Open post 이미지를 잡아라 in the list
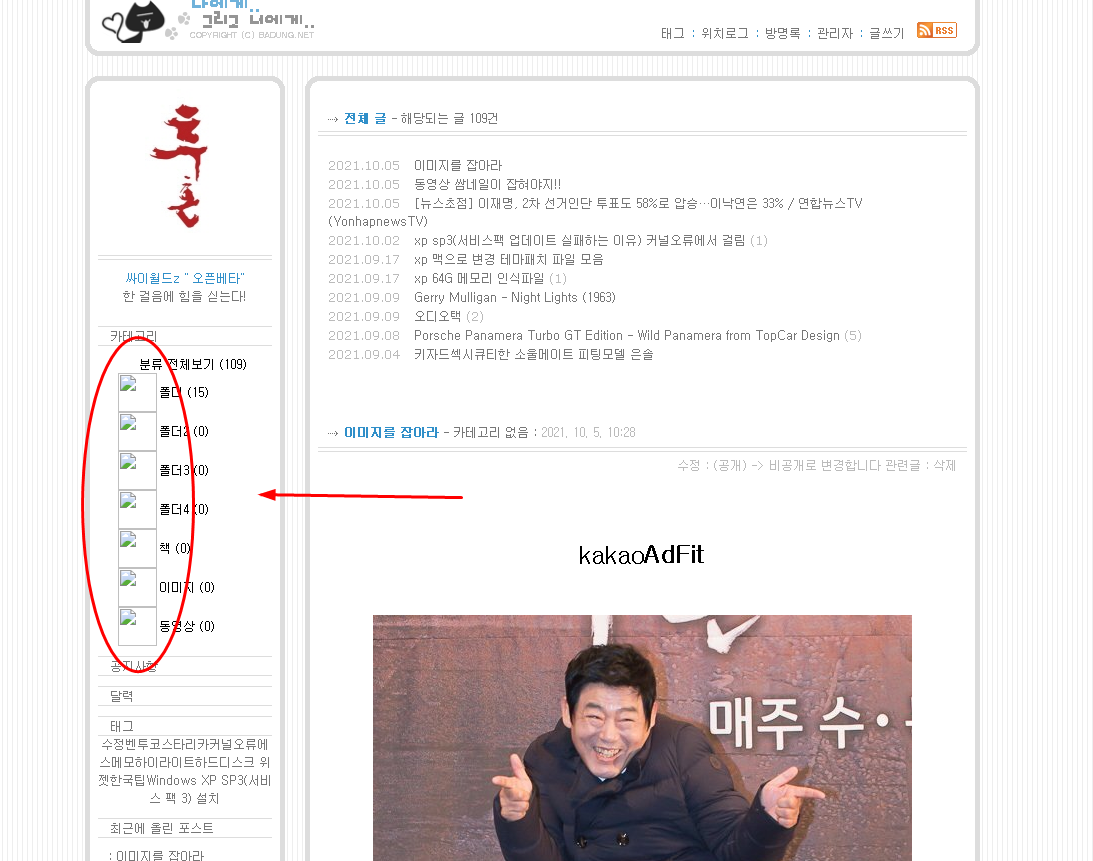 [x=458, y=166]
